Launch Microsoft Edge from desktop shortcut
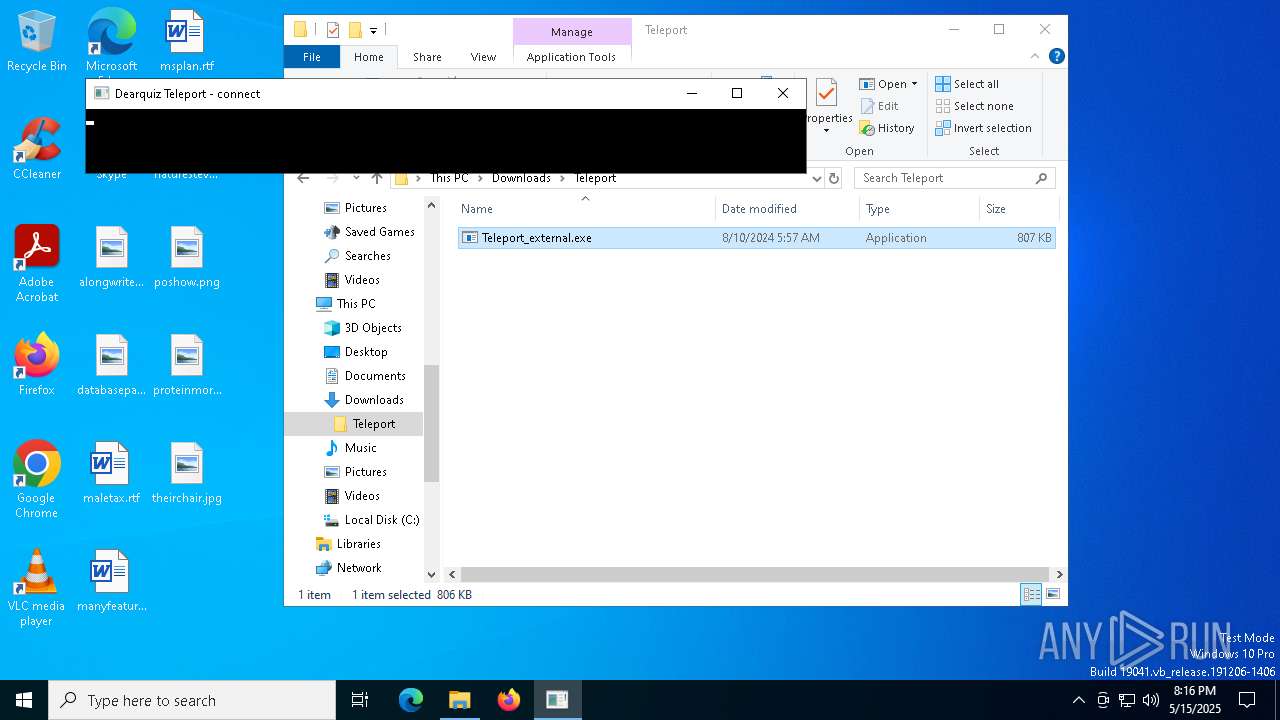The image size is (1280, 720). click(111, 42)
